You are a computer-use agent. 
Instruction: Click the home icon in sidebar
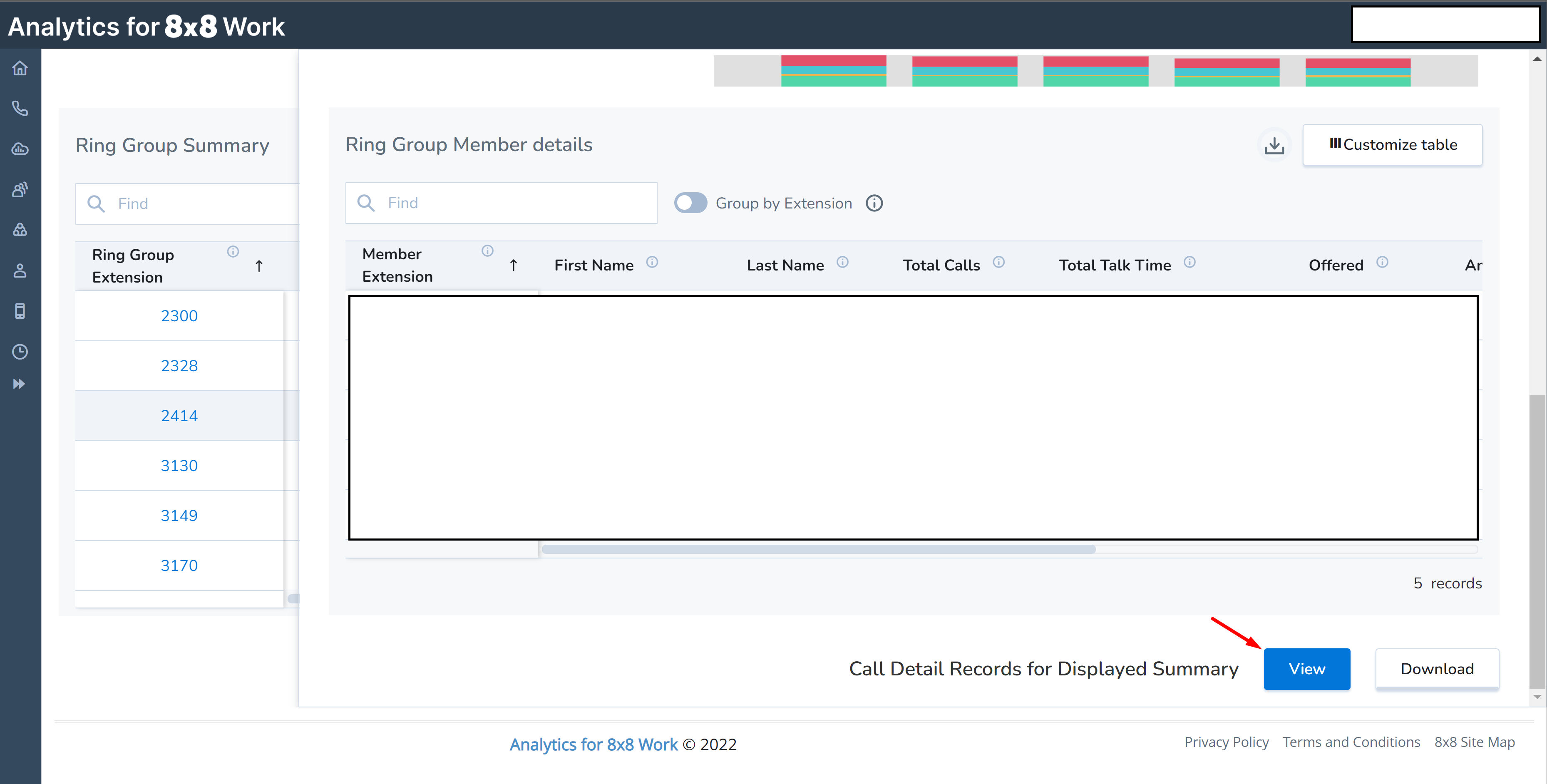[x=20, y=68]
